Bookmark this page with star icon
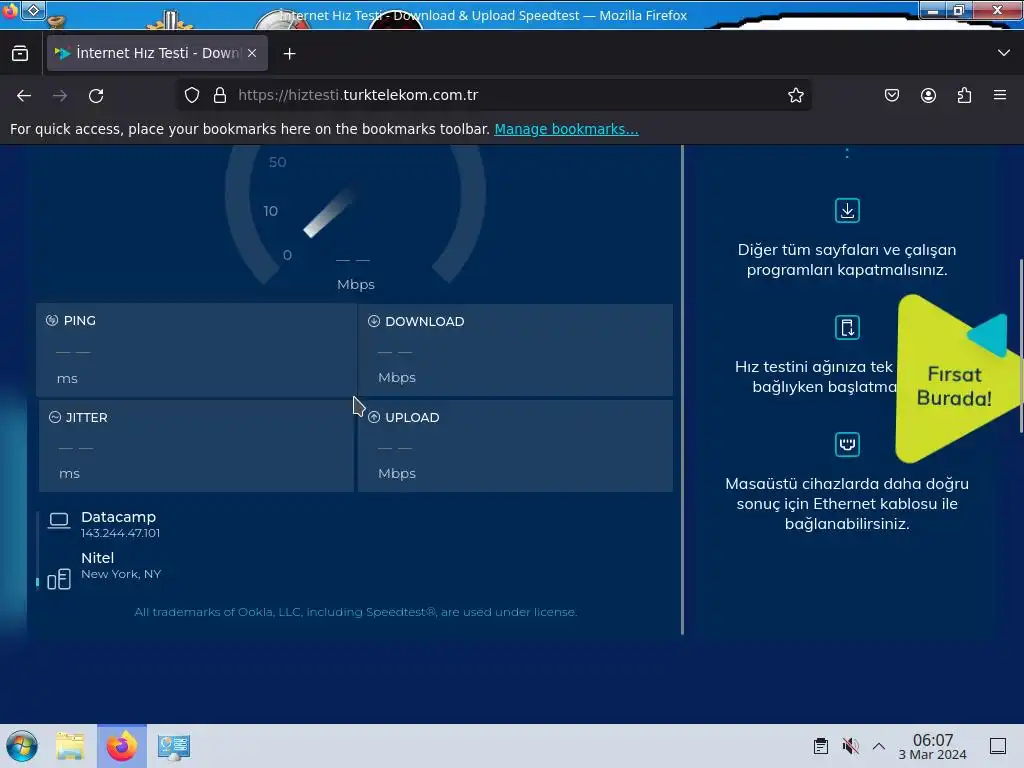 (x=795, y=95)
